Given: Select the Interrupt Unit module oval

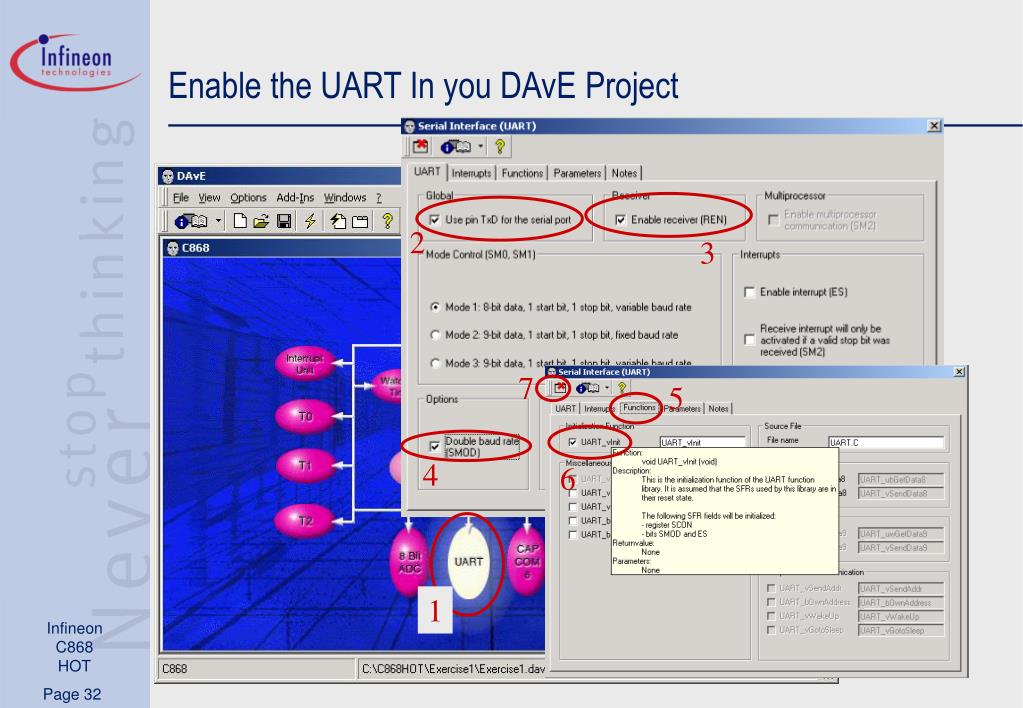Looking at the screenshot, I should point(305,363).
